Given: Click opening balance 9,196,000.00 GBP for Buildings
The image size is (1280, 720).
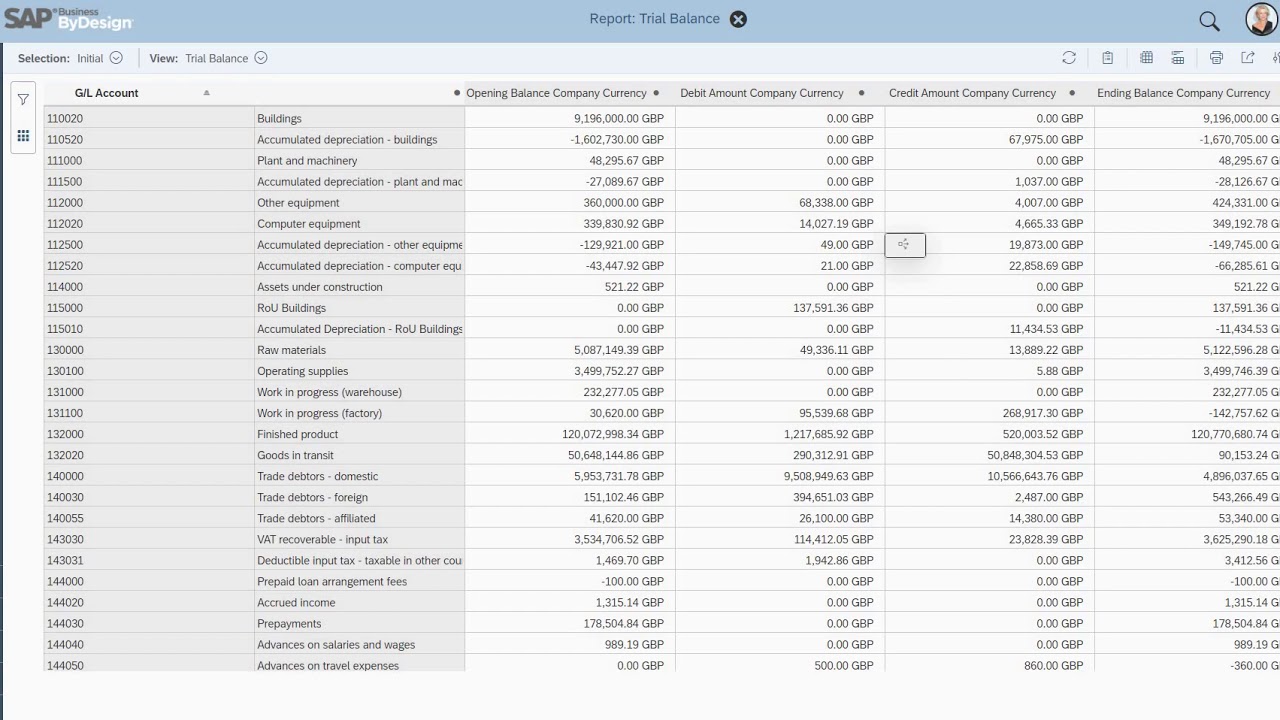Looking at the screenshot, I should pyautogui.click(x=619, y=118).
